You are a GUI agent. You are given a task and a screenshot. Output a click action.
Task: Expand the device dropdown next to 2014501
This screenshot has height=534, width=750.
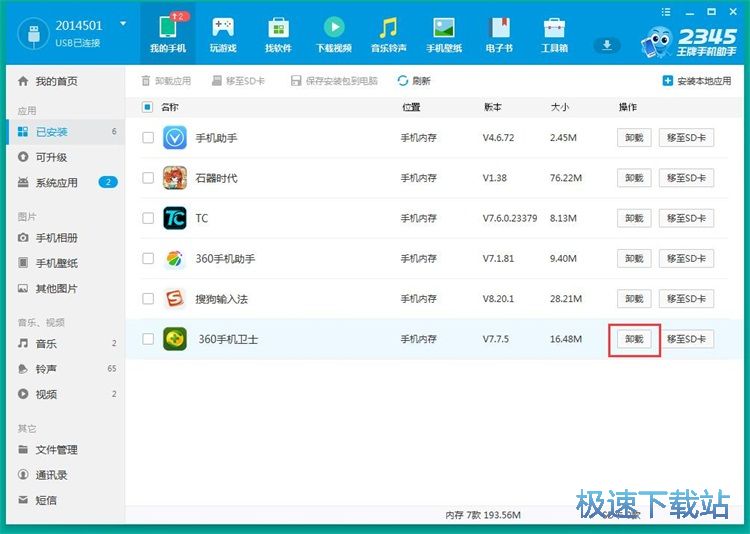pyautogui.click(x=123, y=24)
